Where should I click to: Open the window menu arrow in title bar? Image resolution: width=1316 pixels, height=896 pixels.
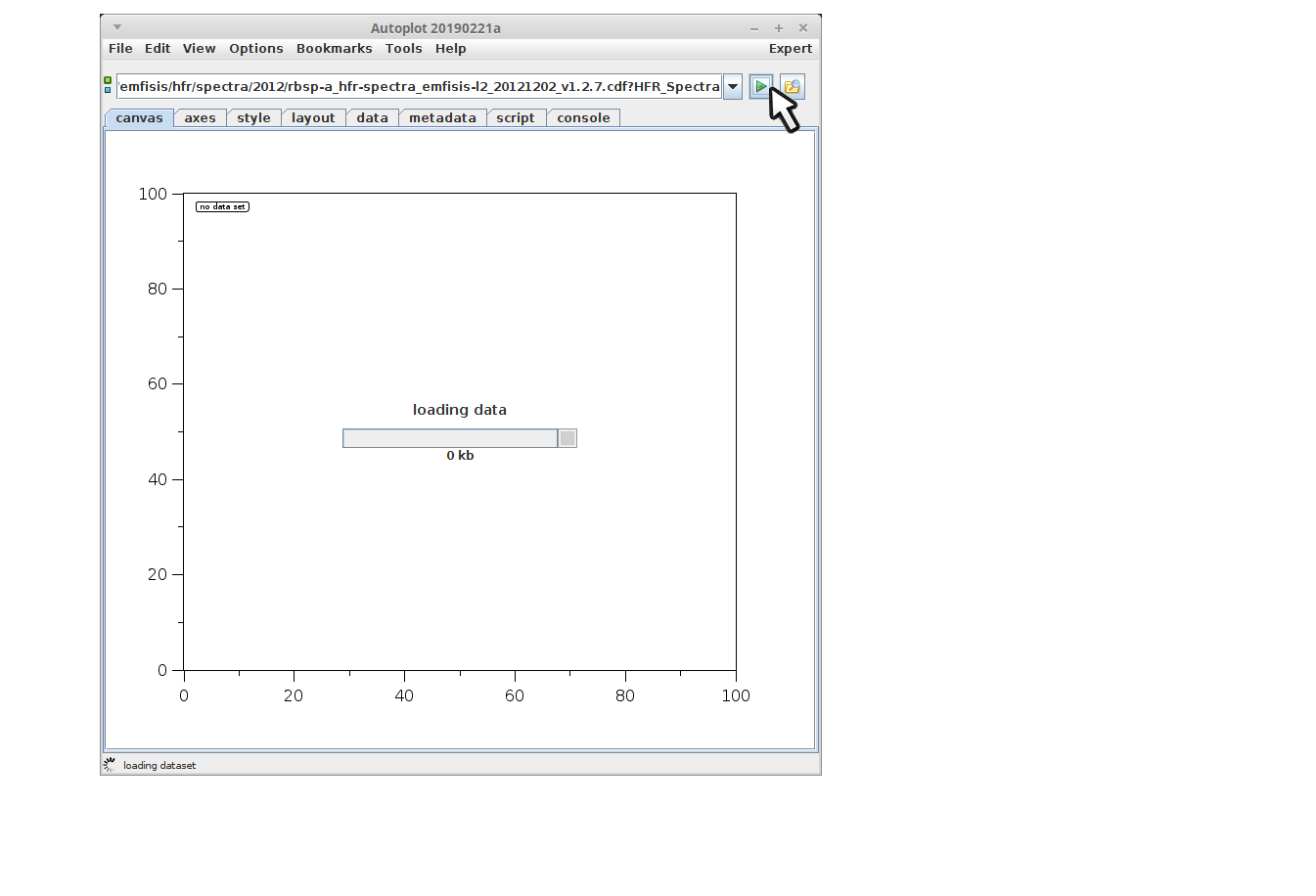point(117,27)
